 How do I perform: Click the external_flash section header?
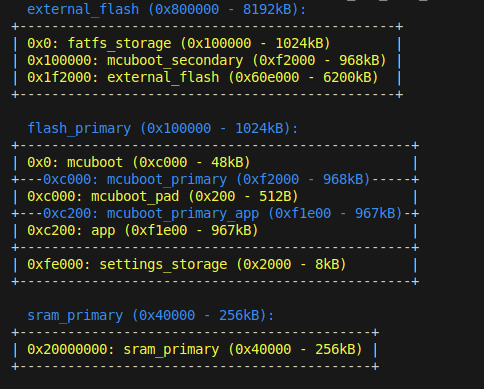(x=166, y=9)
